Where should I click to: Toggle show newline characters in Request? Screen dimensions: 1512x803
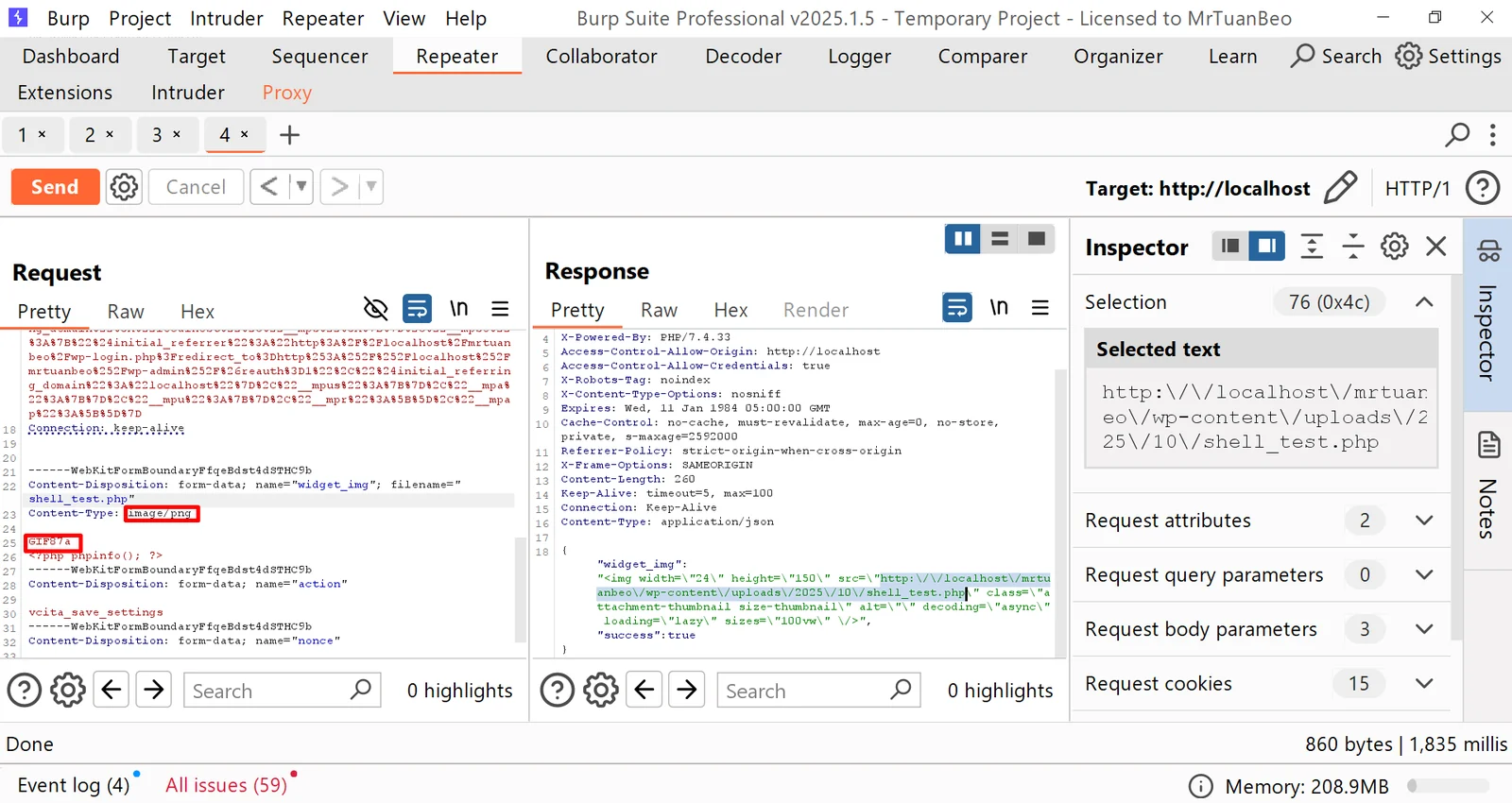459,308
